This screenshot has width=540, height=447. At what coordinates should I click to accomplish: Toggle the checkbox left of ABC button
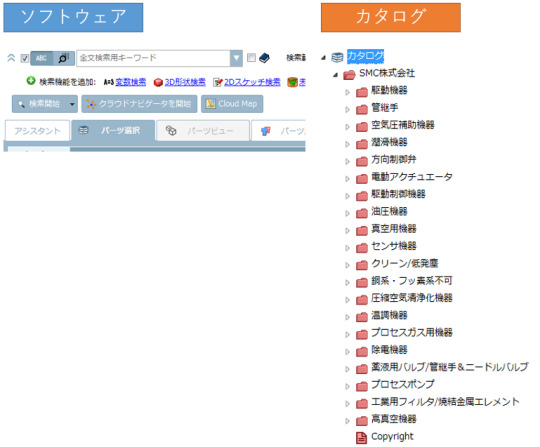click(x=24, y=58)
